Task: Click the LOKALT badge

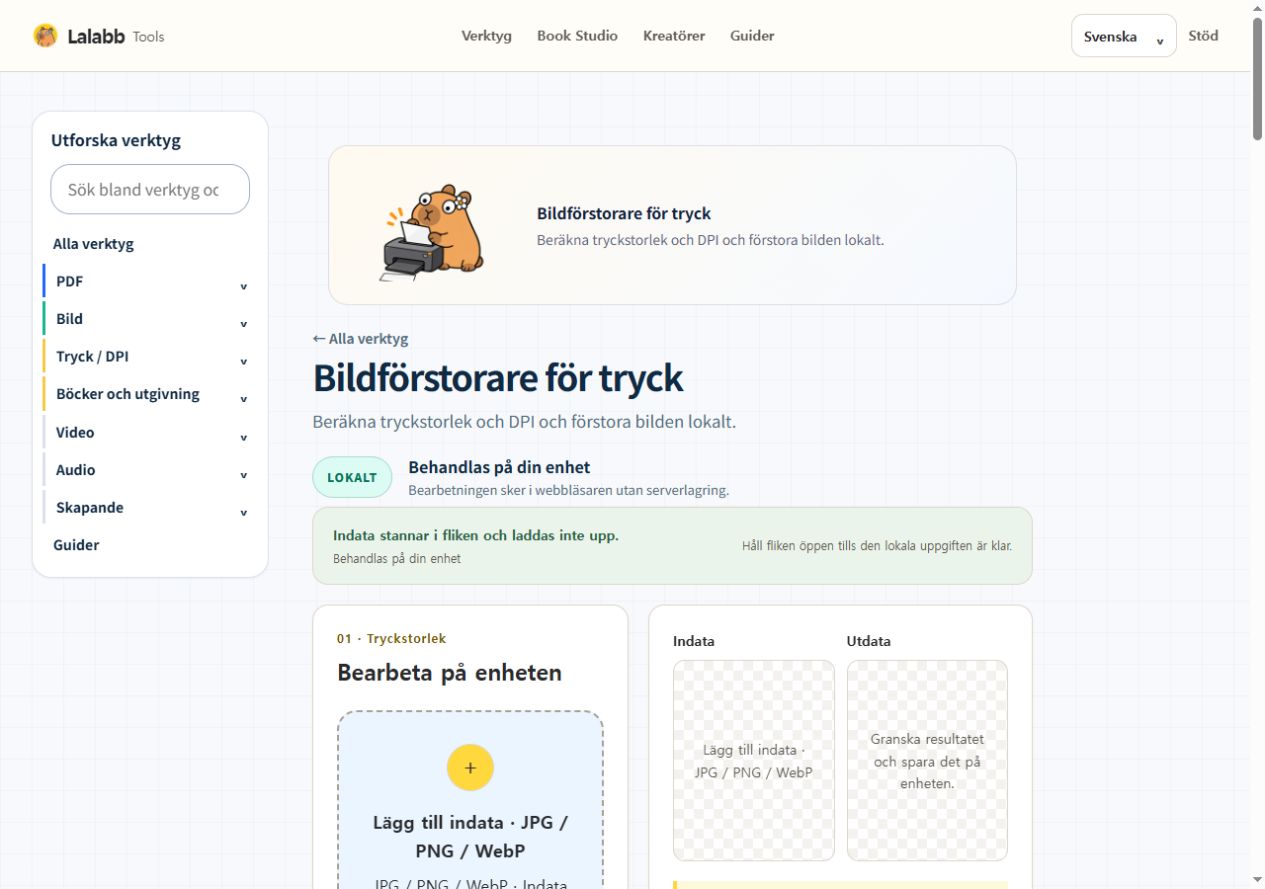Action: coord(352,477)
